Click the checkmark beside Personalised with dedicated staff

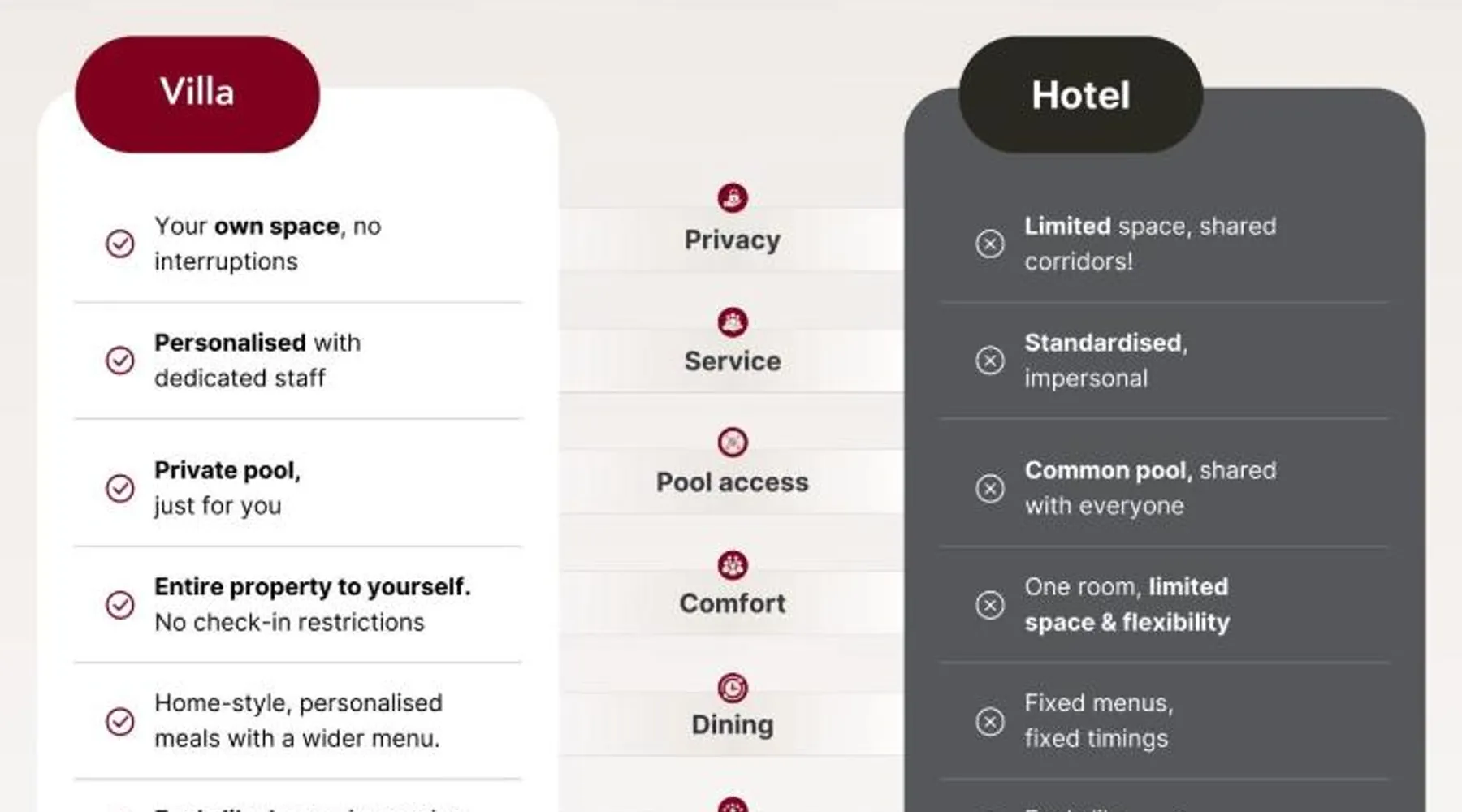pyautogui.click(x=120, y=360)
